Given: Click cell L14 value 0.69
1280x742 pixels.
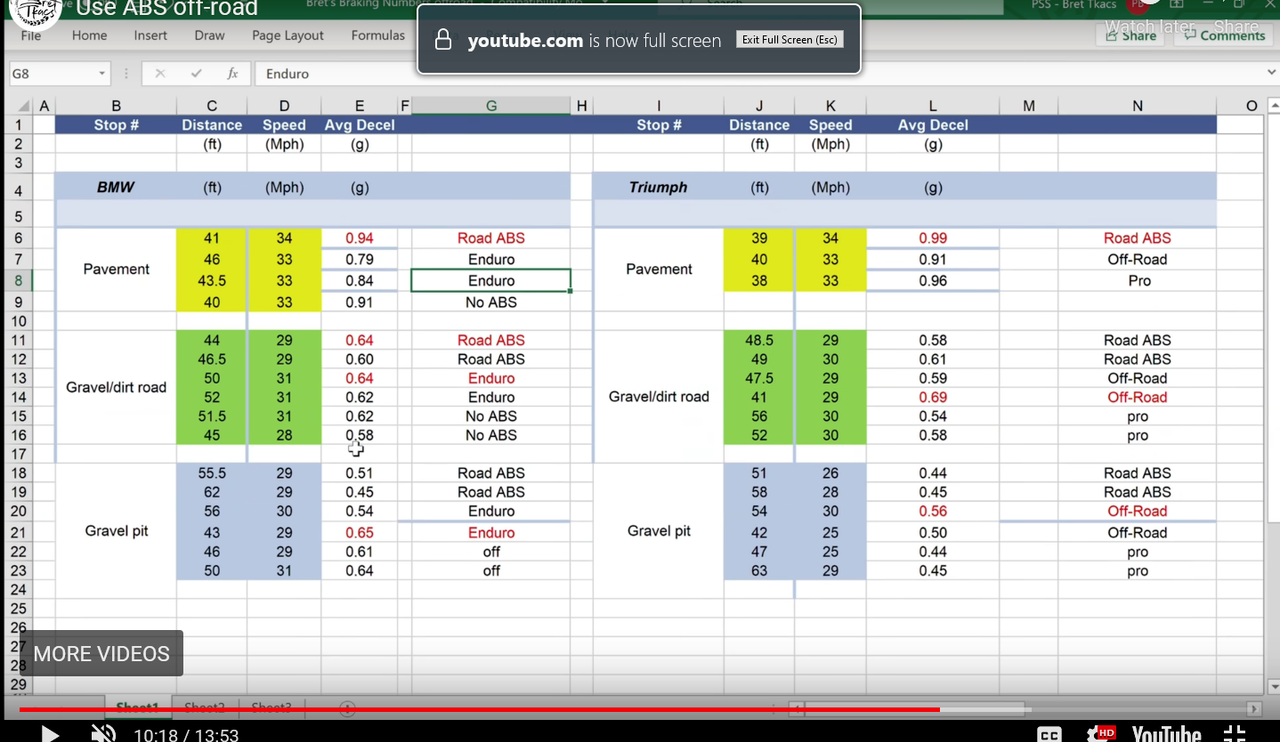Looking at the screenshot, I should click(x=933, y=397).
